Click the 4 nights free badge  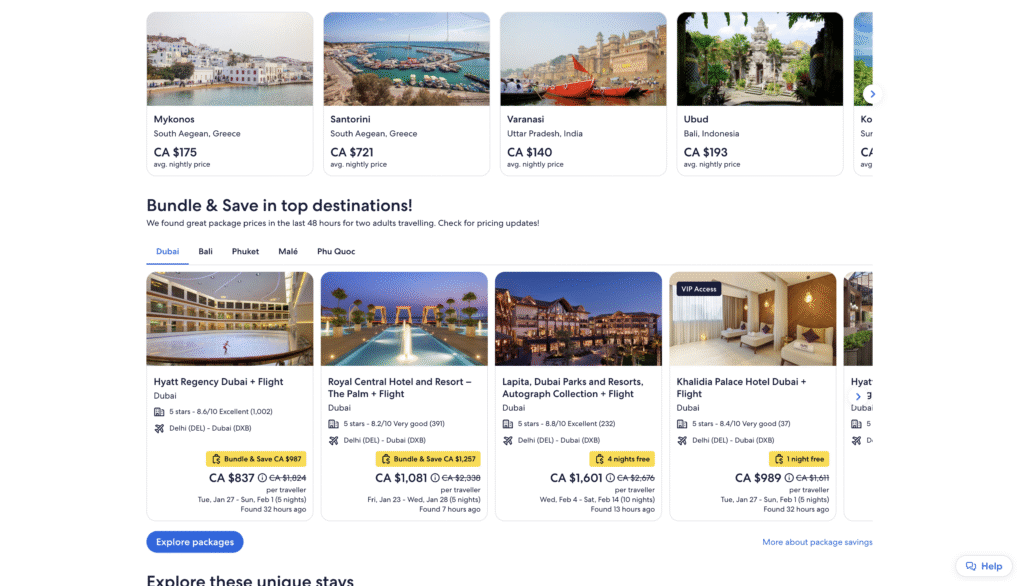tap(623, 459)
